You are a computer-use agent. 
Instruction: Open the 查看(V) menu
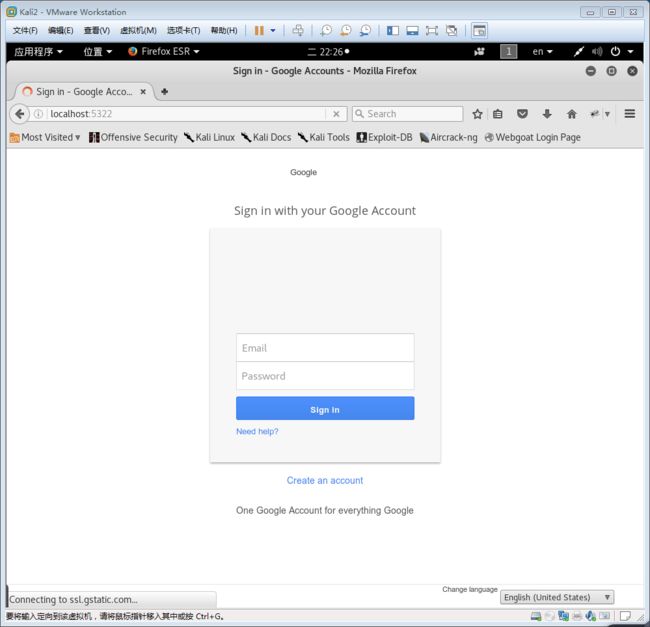(x=97, y=31)
